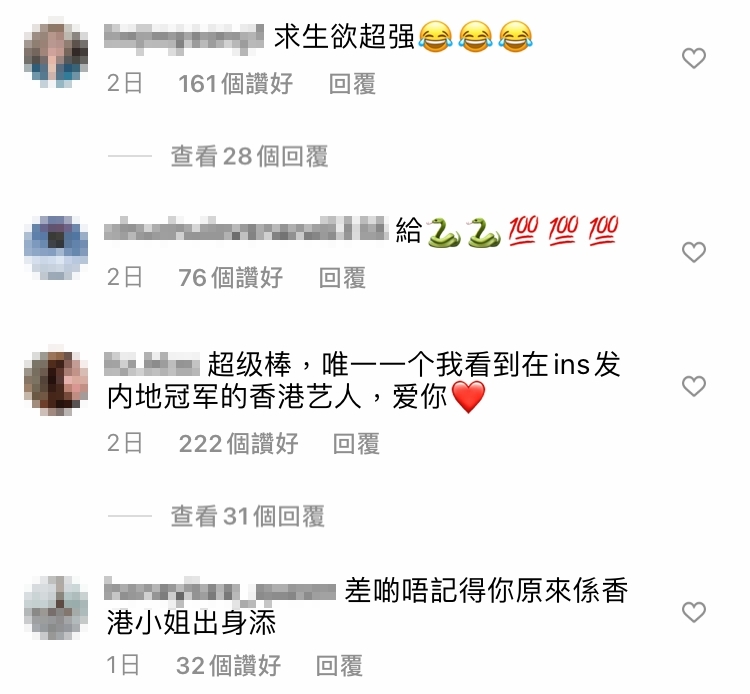Reply to the 香港小姐出身 comment
This screenshot has width=750, height=694.
tap(339, 665)
